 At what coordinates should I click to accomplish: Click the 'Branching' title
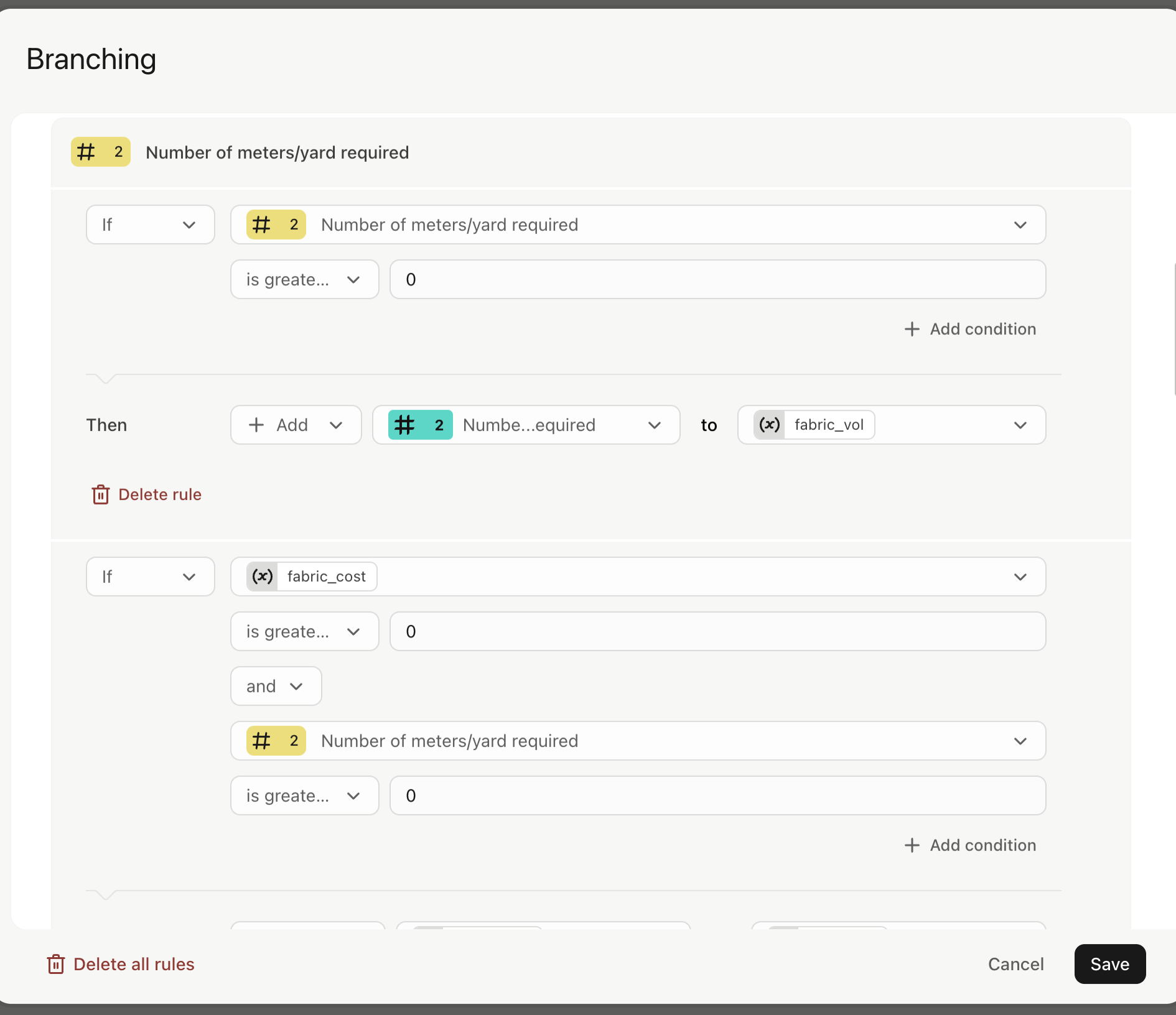point(91,60)
